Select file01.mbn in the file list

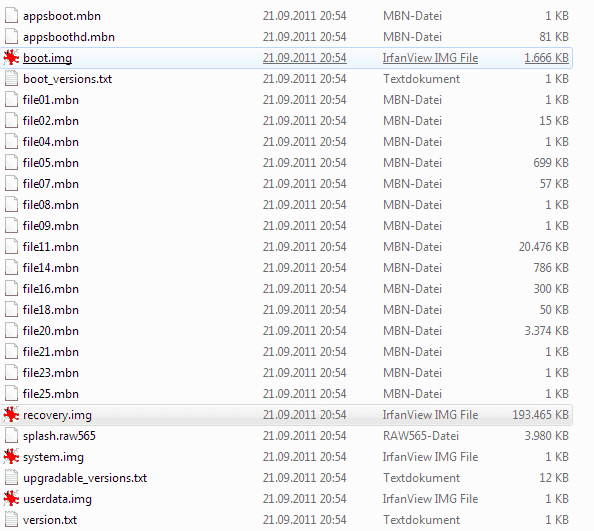[51, 100]
